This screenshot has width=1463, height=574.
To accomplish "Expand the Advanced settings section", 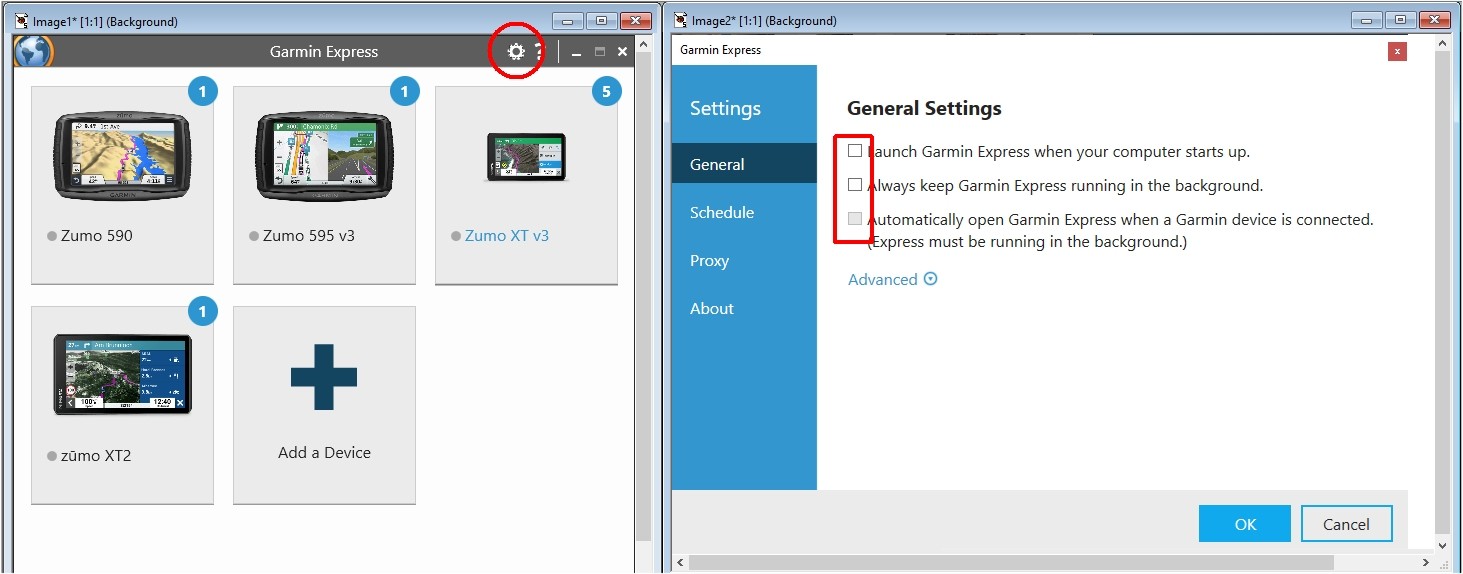I will [893, 280].
